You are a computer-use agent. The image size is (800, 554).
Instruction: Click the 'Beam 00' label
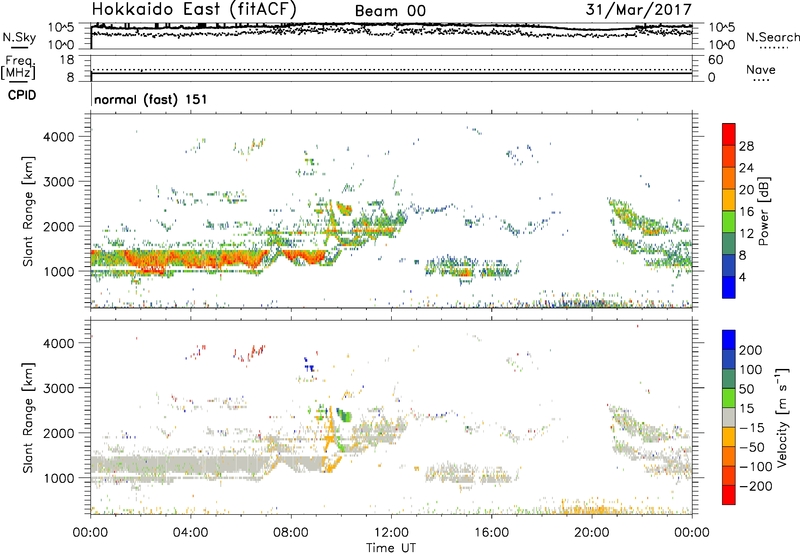(390, 11)
